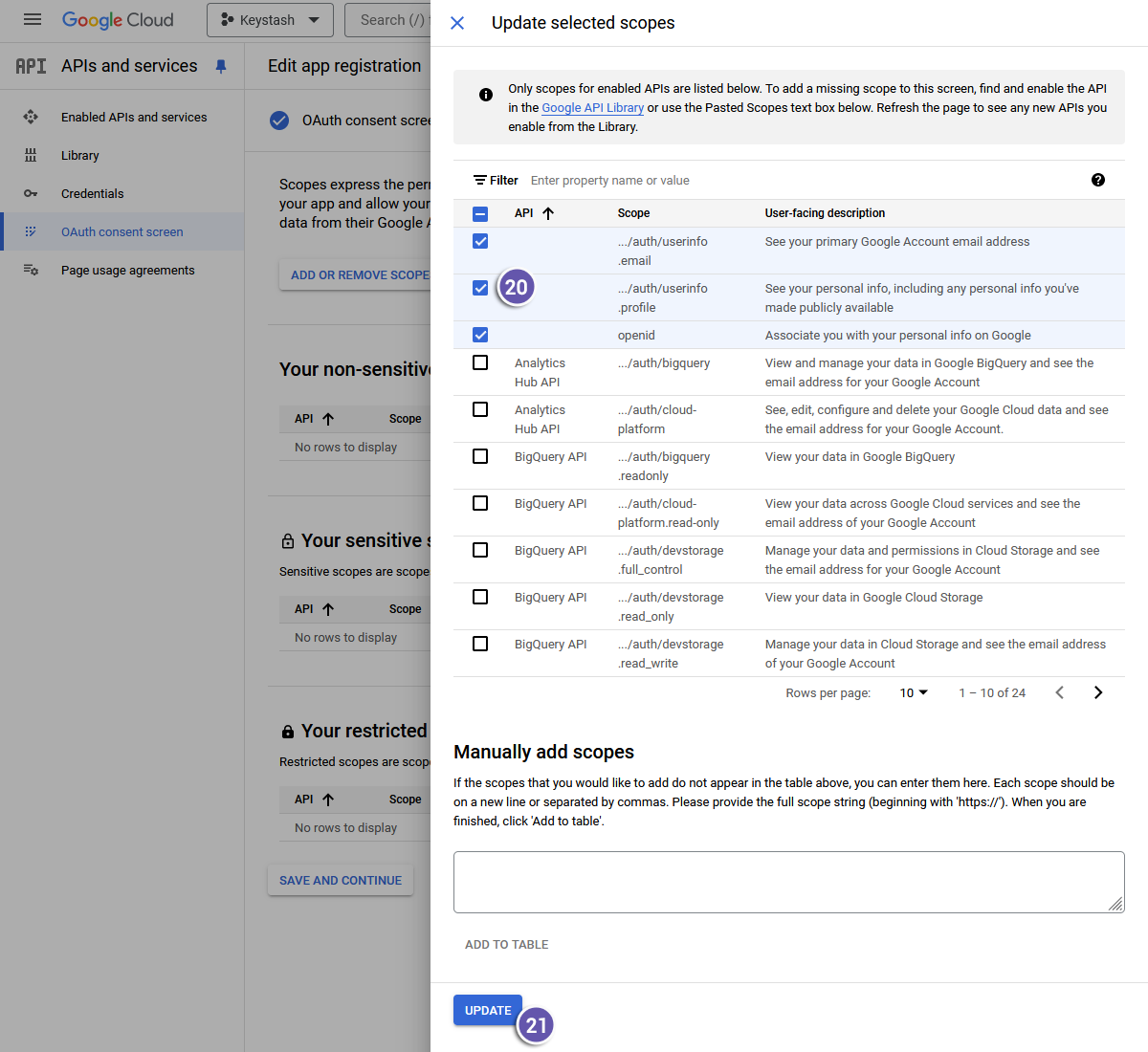
Task: Click SAVE AND CONTINUE button
Action: click(341, 880)
